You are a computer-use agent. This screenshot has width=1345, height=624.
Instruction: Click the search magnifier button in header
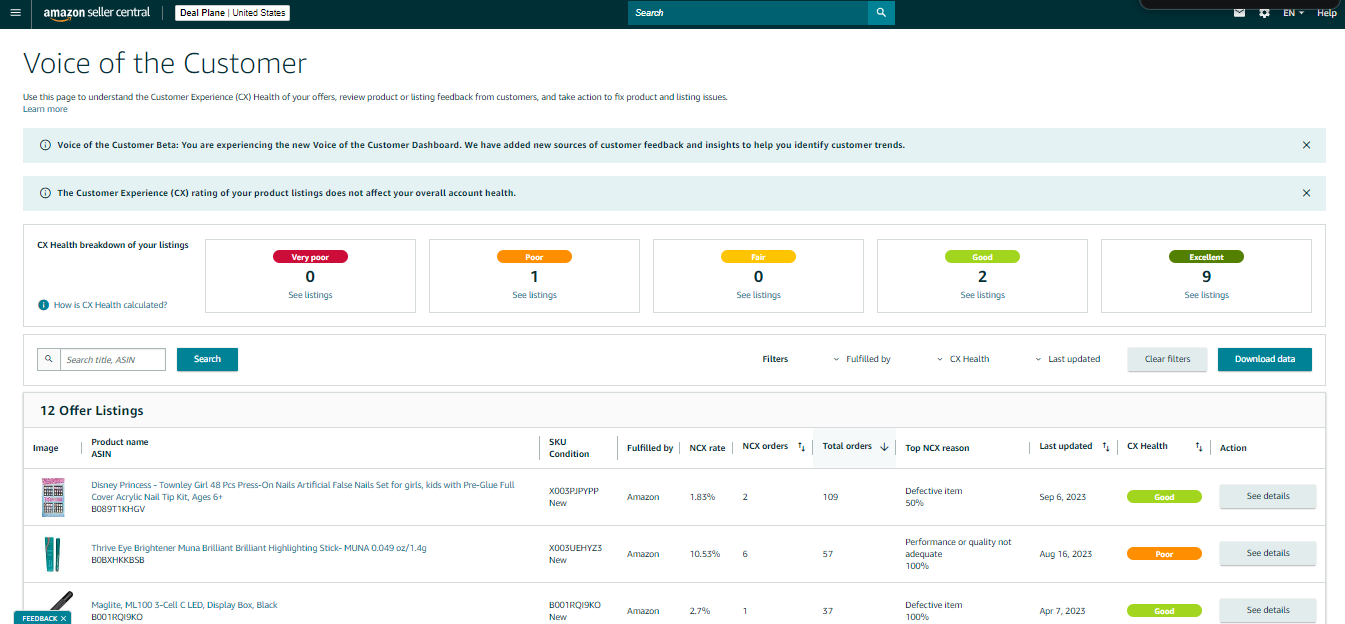click(x=881, y=13)
